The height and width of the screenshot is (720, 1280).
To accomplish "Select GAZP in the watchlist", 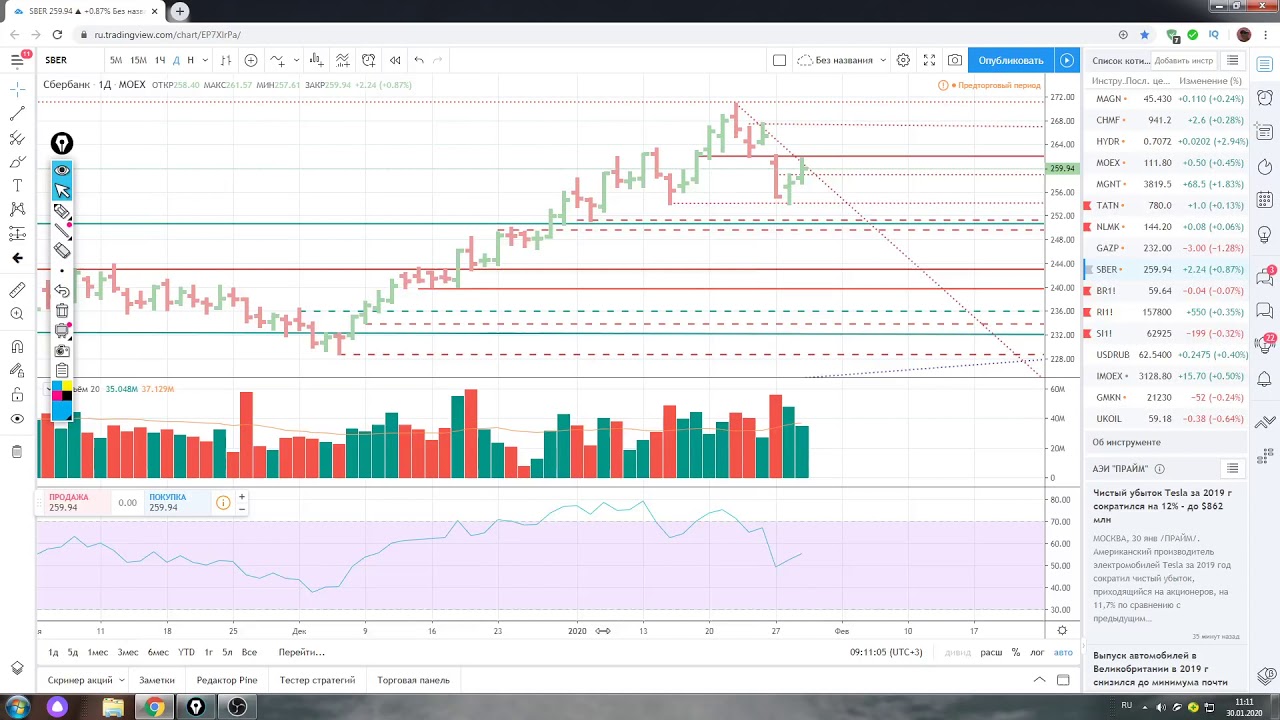I will pos(1166,248).
